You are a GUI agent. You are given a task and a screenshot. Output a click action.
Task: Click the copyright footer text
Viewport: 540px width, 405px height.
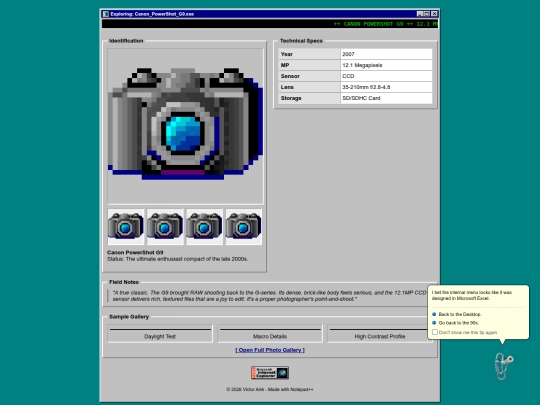tap(270, 390)
